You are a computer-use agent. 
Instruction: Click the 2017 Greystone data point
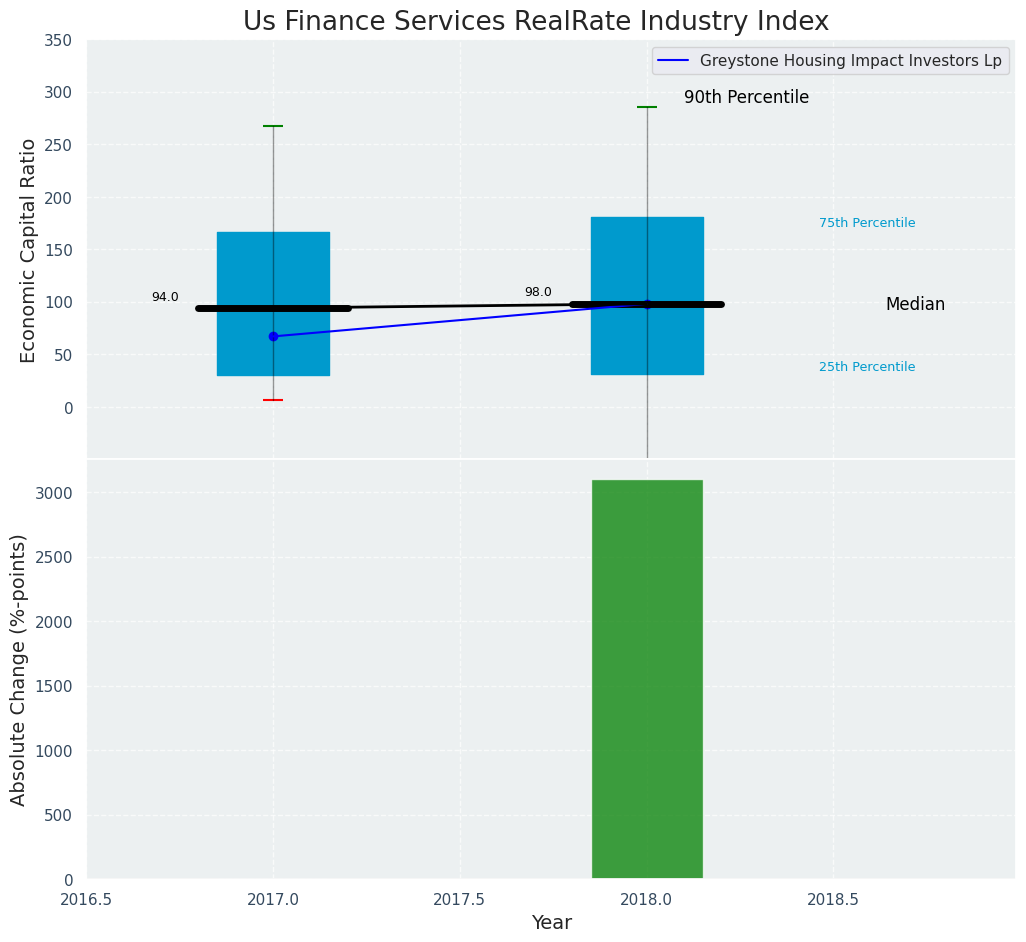tap(273, 336)
